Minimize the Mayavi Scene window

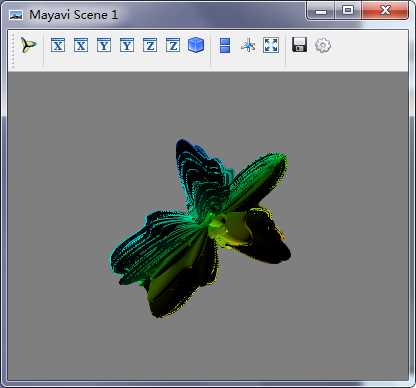321,11
